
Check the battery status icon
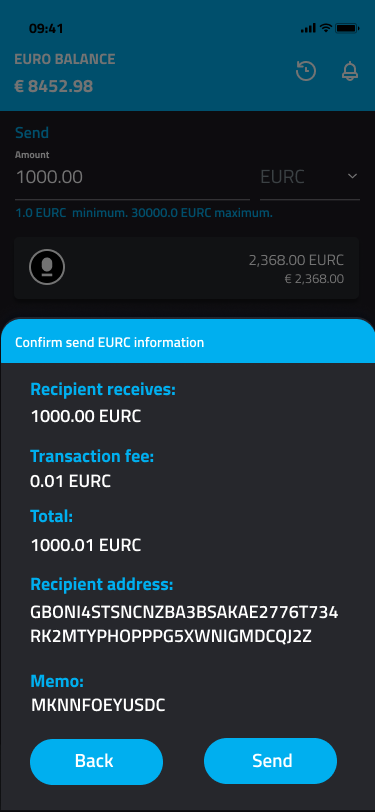(348, 28)
